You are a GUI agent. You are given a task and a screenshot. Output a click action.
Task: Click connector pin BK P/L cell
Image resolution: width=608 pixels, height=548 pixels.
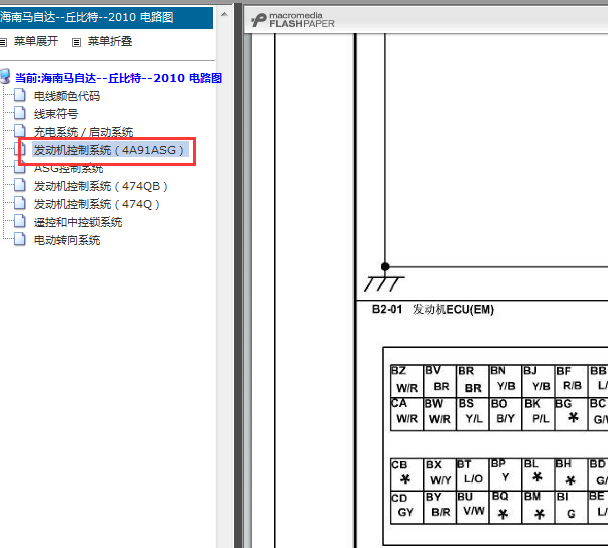(539, 414)
